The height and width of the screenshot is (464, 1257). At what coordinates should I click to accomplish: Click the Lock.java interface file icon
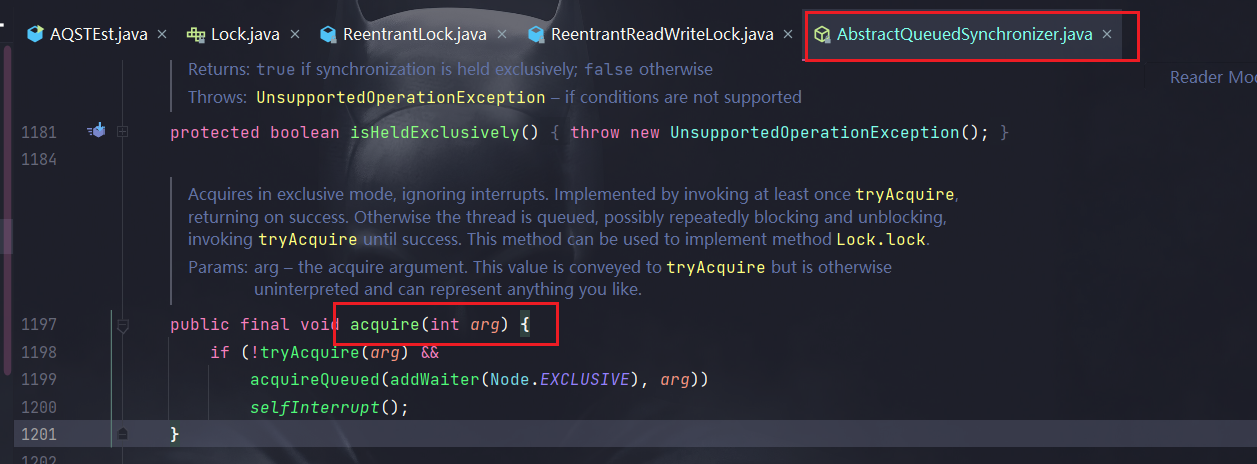[x=195, y=34]
